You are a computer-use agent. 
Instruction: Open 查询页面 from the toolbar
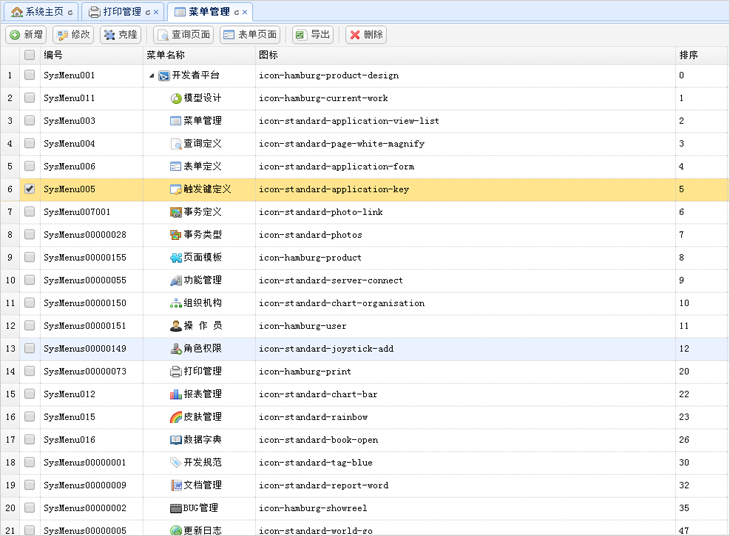pyautogui.click(x=184, y=35)
